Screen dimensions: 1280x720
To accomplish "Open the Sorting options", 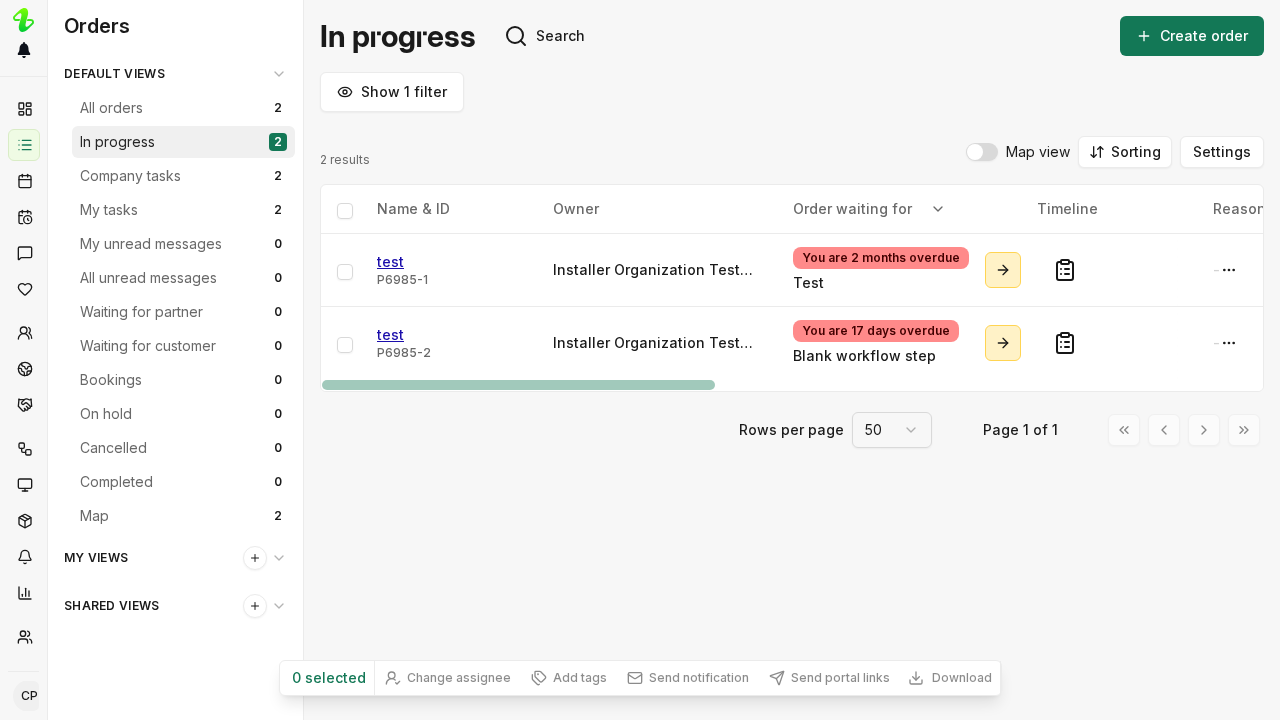I will tap(1125, 152).
